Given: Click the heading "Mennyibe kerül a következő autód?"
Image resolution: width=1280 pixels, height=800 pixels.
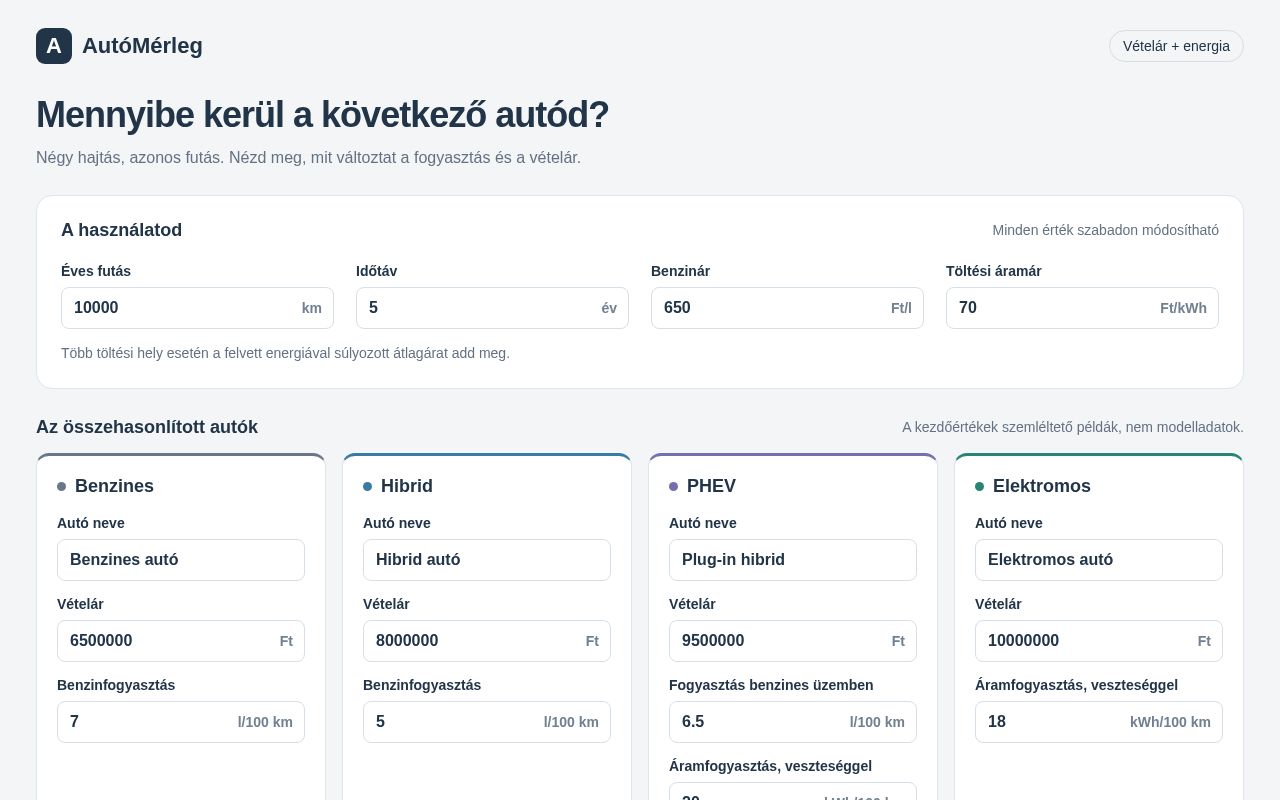Looking at the screenshot, I should point(322,115).
